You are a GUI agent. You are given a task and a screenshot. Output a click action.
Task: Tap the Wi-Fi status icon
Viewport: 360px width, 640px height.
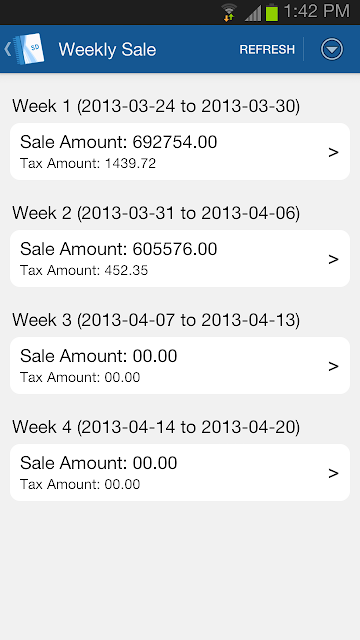[x=229, y=12]
